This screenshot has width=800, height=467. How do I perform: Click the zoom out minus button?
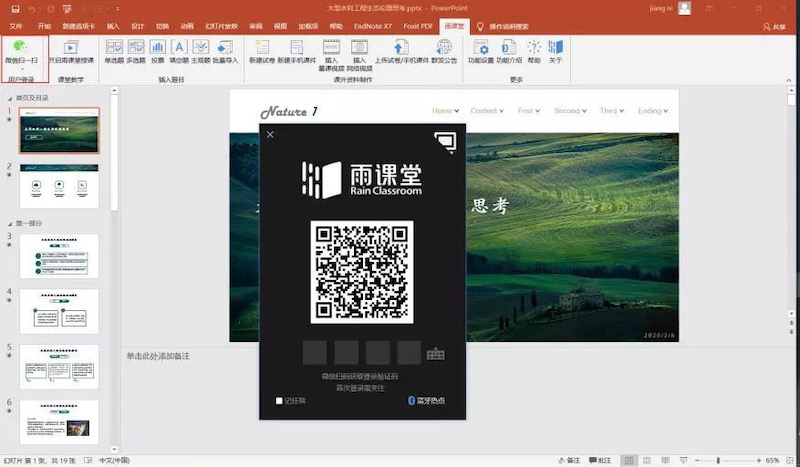697,460
